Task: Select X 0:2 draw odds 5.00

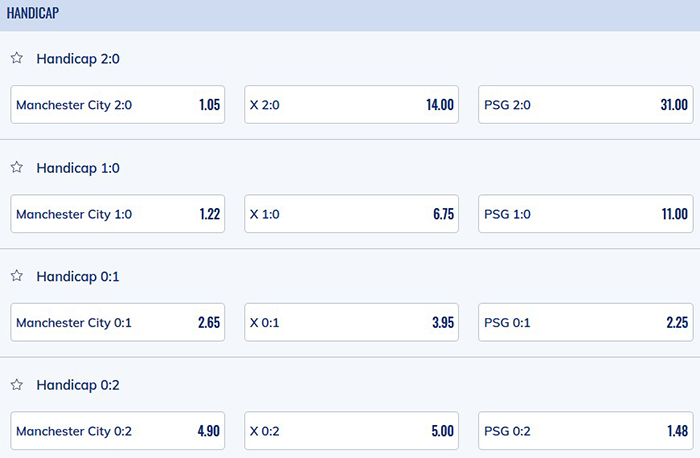Action: 352,431
